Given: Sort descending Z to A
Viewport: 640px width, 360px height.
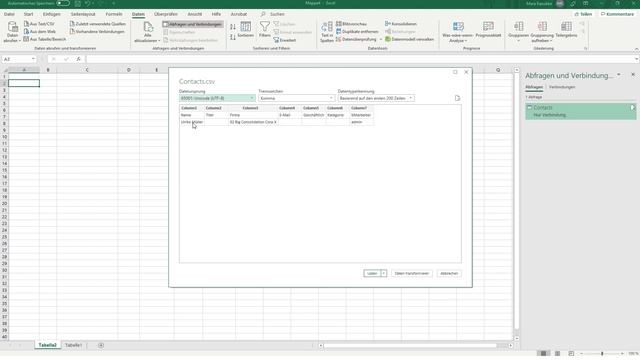Looking at the screenshot, I should point(233,37).
